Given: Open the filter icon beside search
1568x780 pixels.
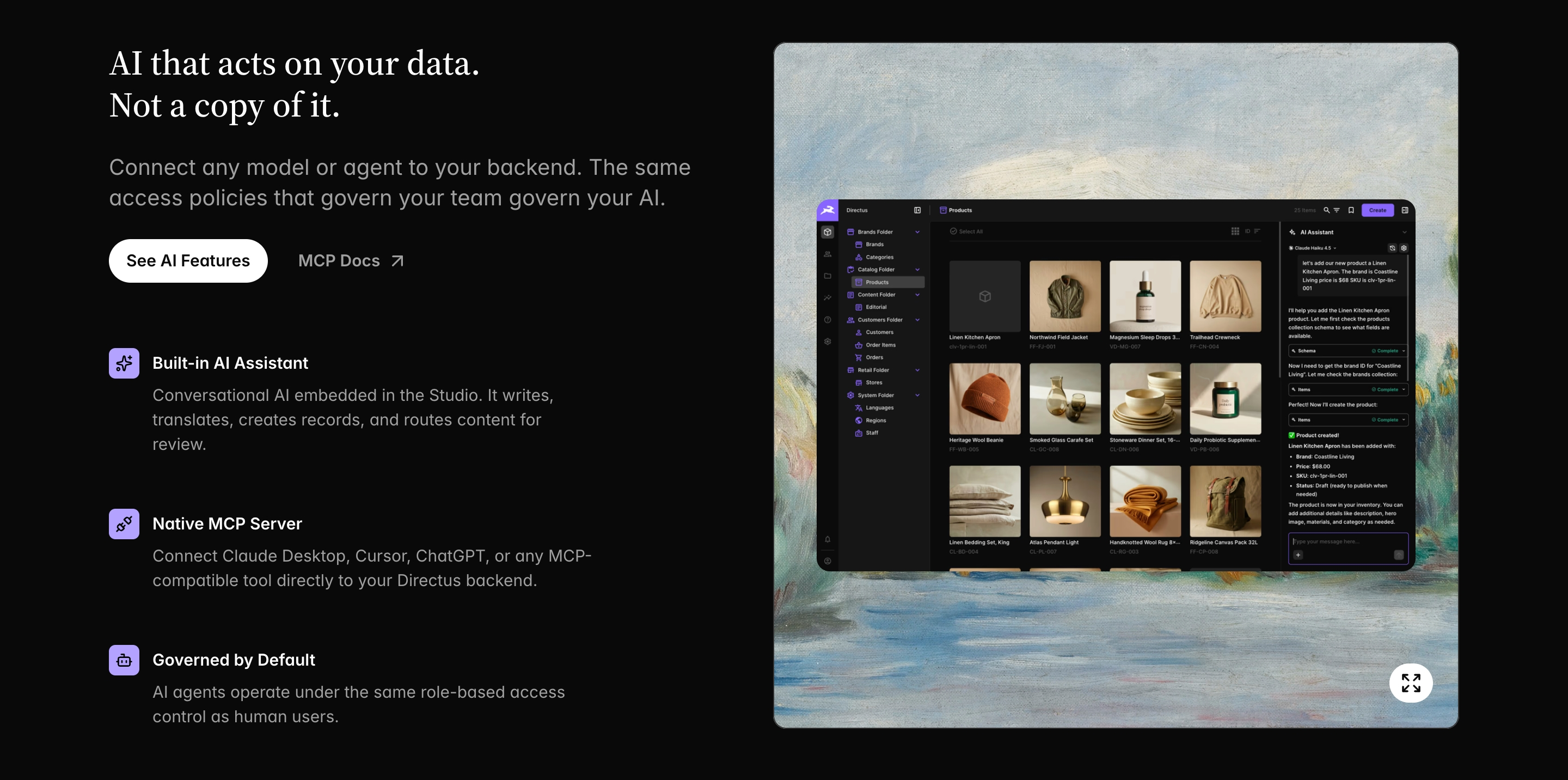Looking at the screenshot, I should [1337, 210].
